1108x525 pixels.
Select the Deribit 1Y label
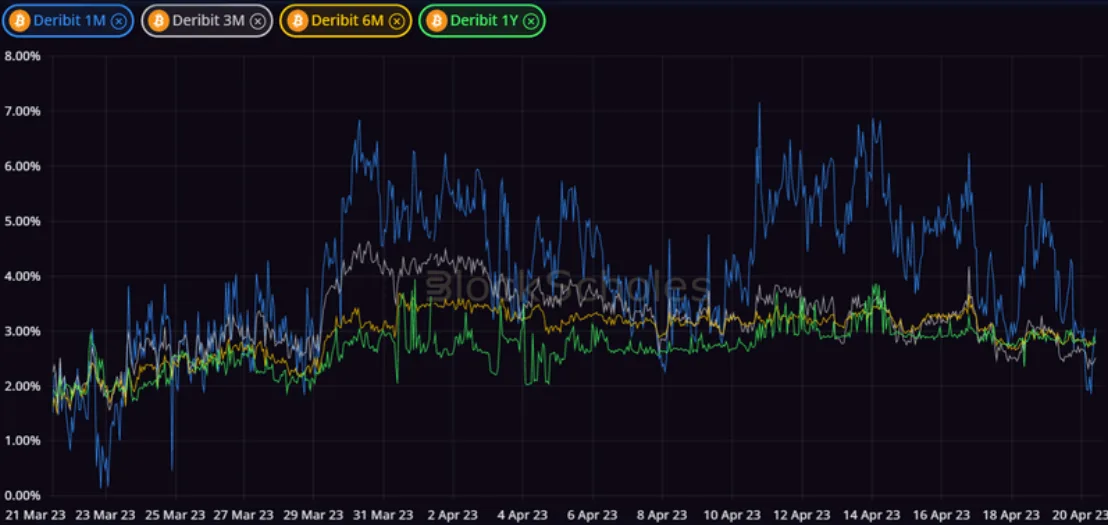click(484, 20)
